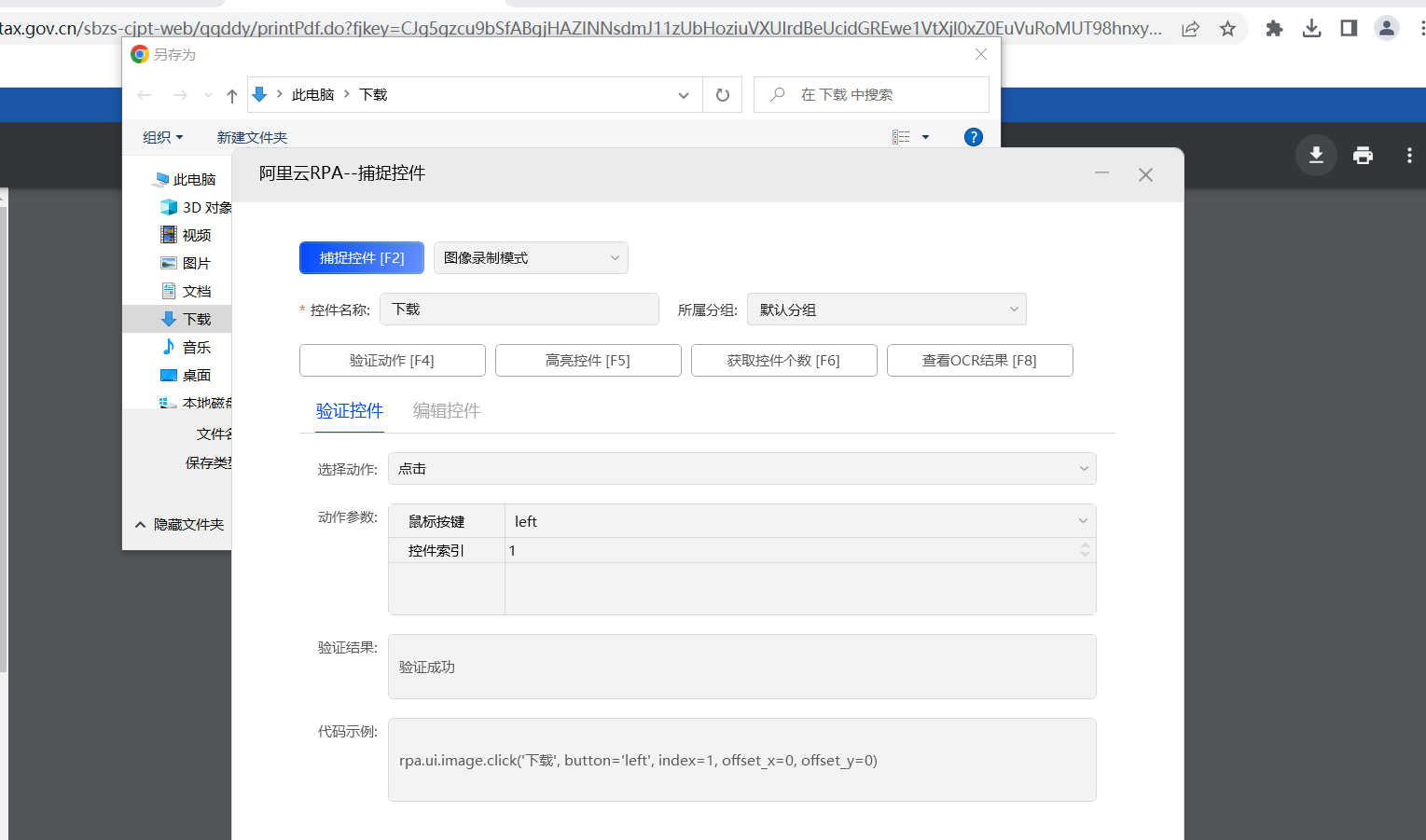Screen dimensions: 1426x840
Task: Increase or decrease 控件索引 with the stepper
Action: 1085,551
